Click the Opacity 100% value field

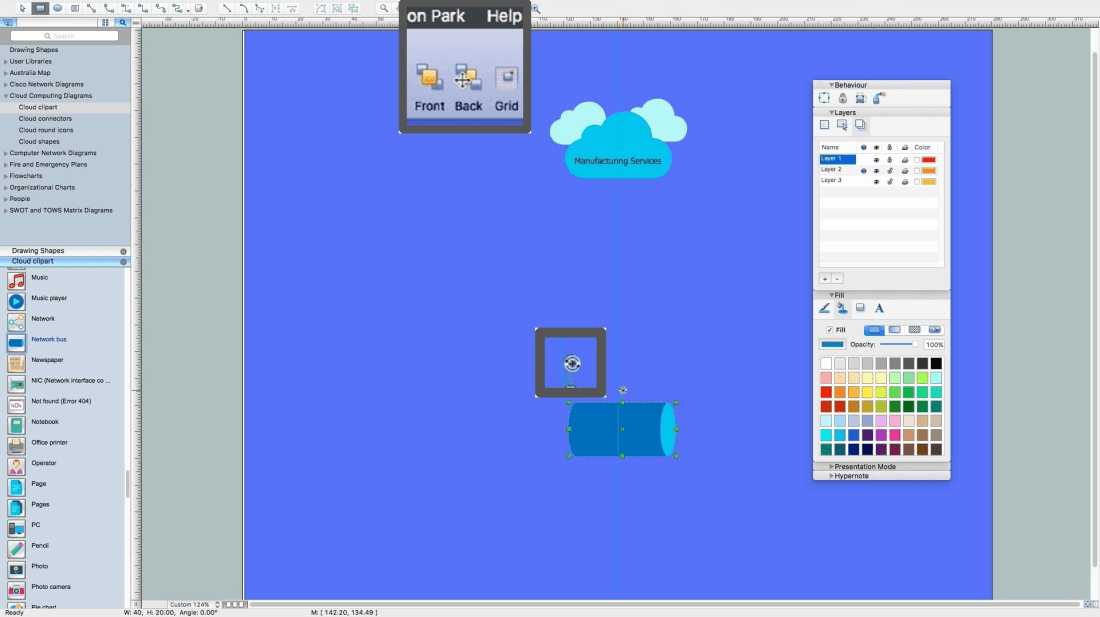click(934, 344)
